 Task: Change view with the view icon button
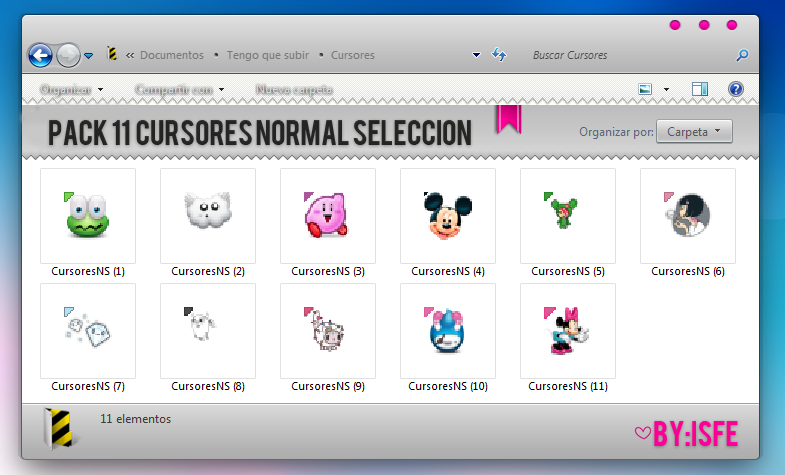pyautogui.click(x=645, y=89)
